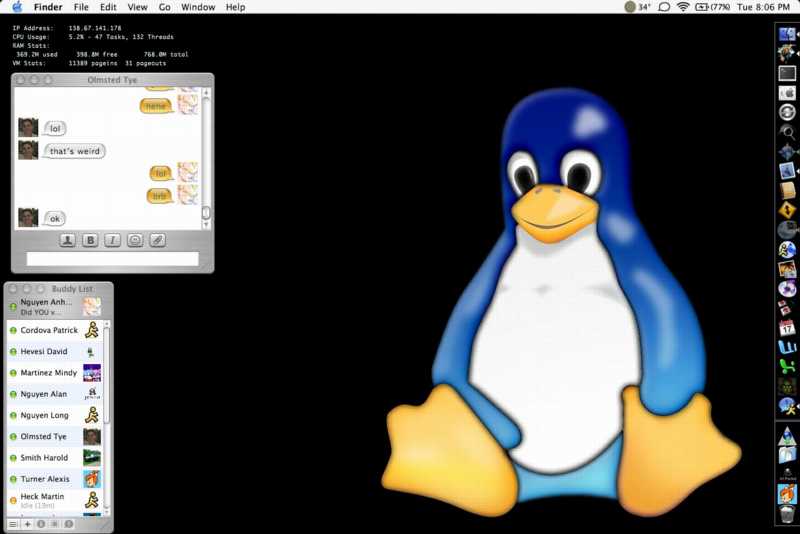Click the attachment paperclip button in chat
This screenshot has height=534, width=800.
(158, 240)
